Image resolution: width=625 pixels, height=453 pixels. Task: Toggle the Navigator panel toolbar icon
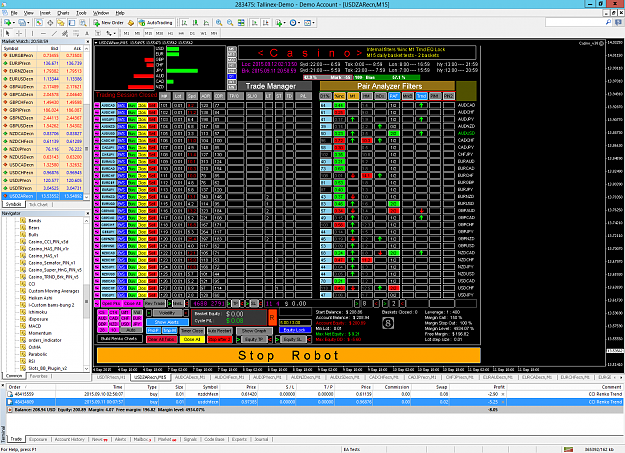[x=61, y=23]
